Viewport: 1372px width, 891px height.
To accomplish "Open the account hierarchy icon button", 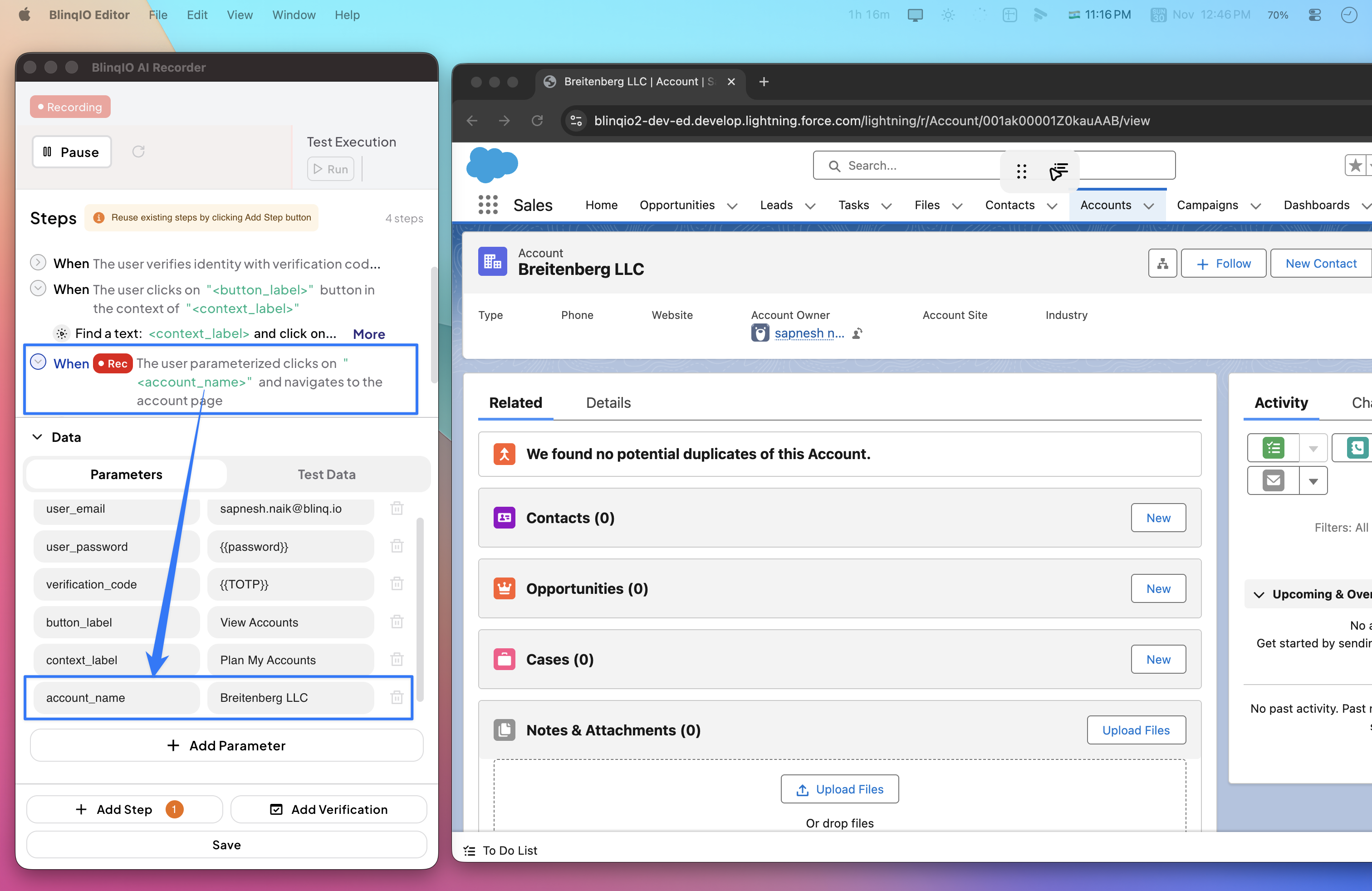I will 1162,264.
